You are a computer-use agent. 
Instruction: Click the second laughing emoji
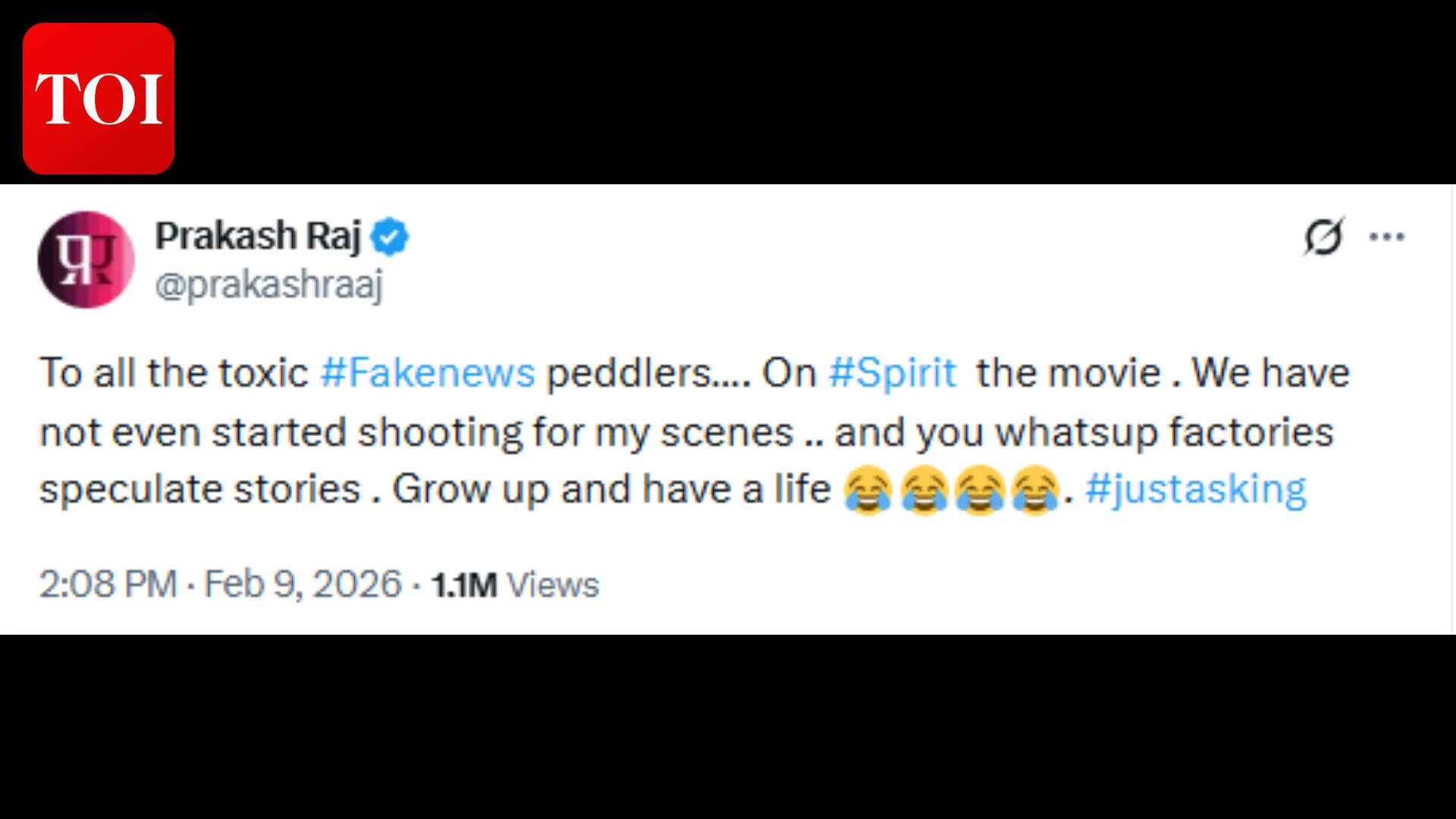coord(924,490)
